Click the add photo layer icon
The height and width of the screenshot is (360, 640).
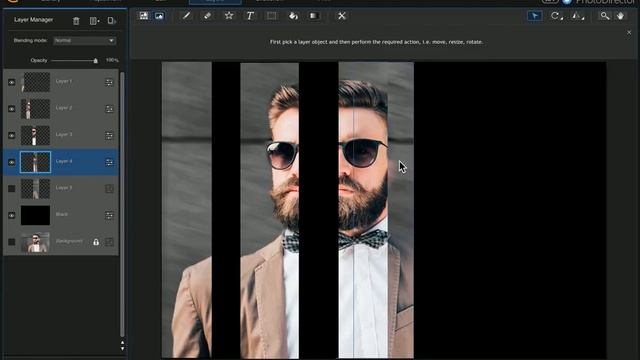tap(144, 16)
